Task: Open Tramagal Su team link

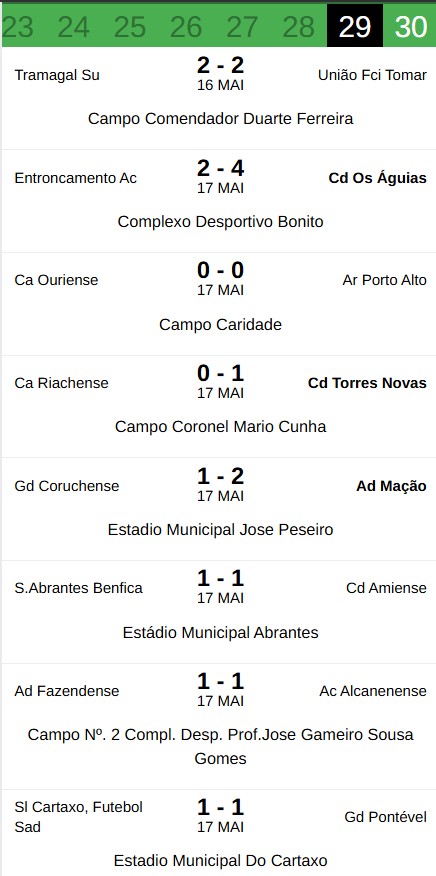Action: point(57,75)
